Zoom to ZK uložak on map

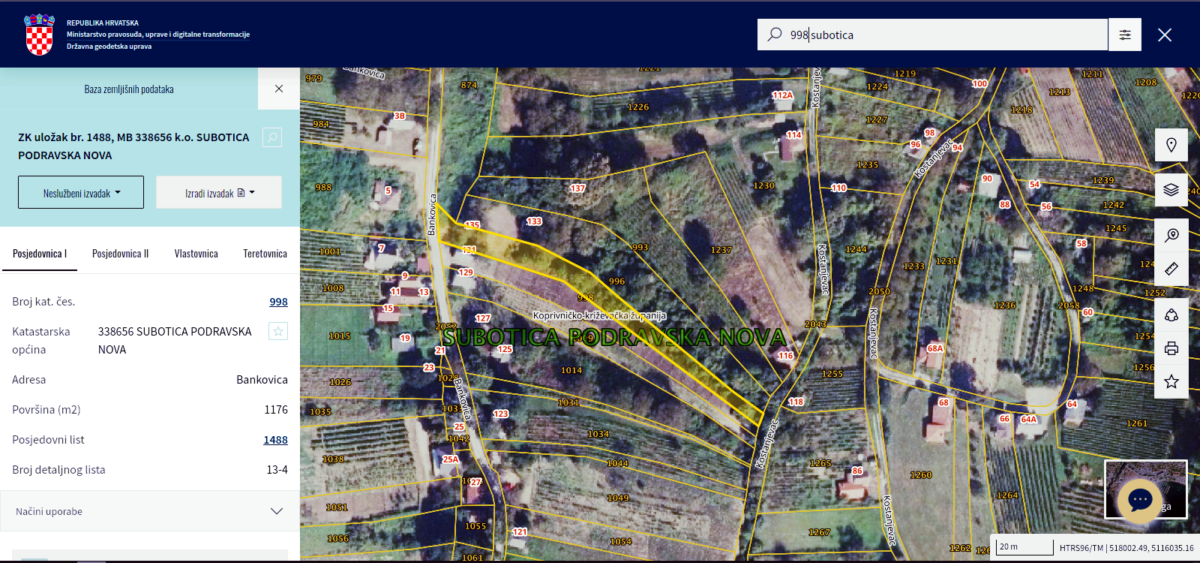[271, 136]
